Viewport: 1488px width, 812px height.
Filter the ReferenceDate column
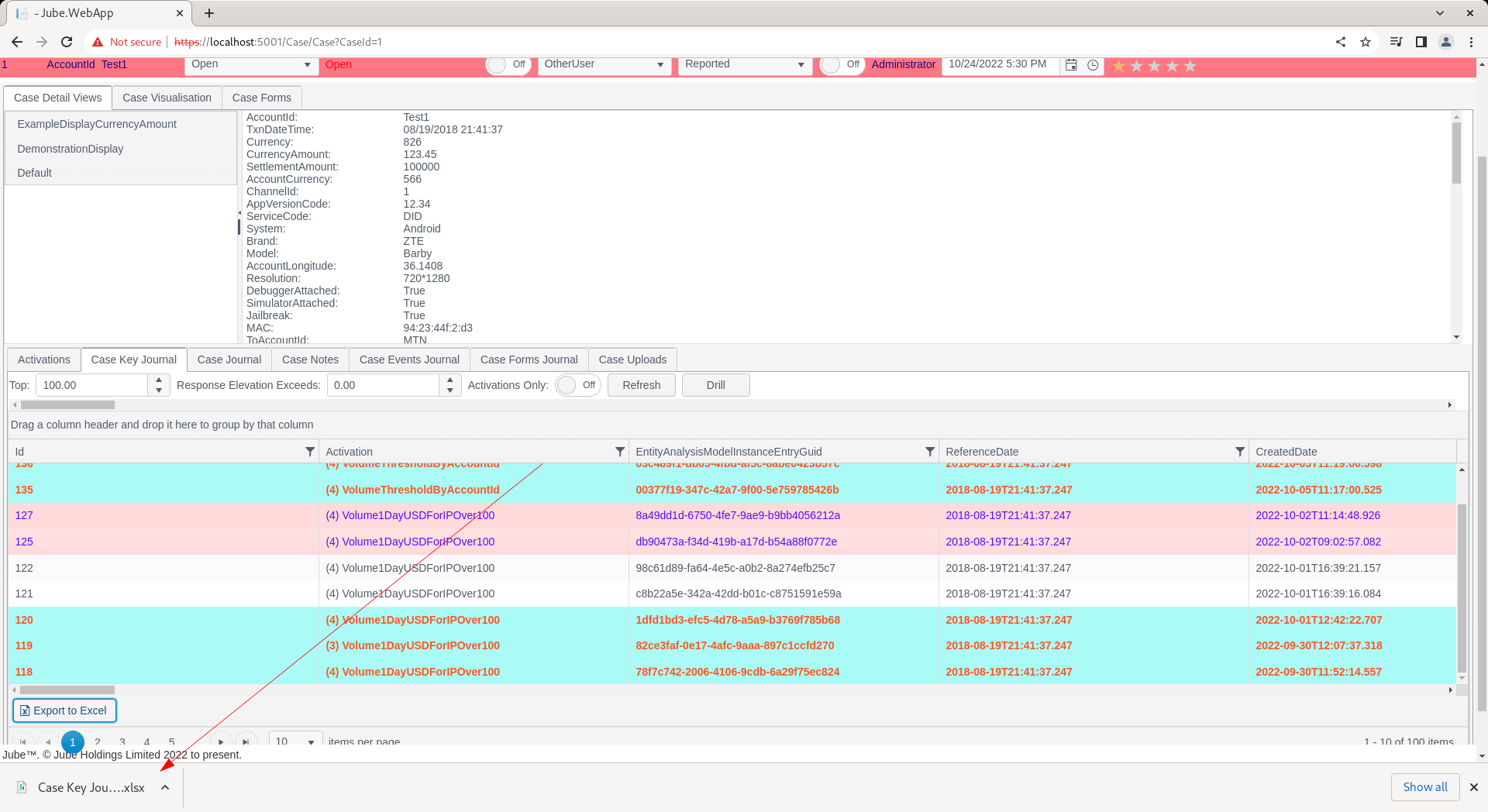coord(1240,452)
